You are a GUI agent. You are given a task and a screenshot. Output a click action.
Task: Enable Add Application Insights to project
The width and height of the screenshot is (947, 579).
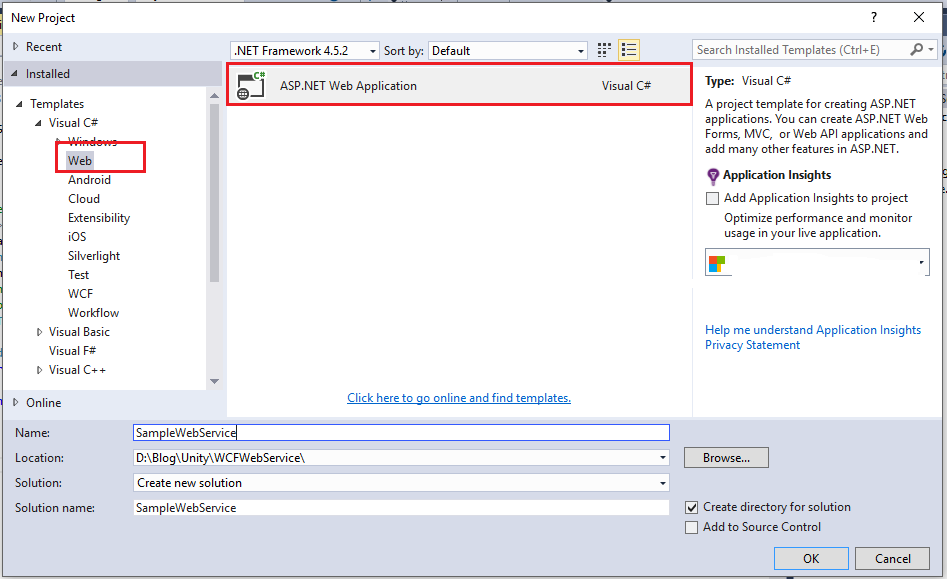pyautogui.click(x=713, y=198)
